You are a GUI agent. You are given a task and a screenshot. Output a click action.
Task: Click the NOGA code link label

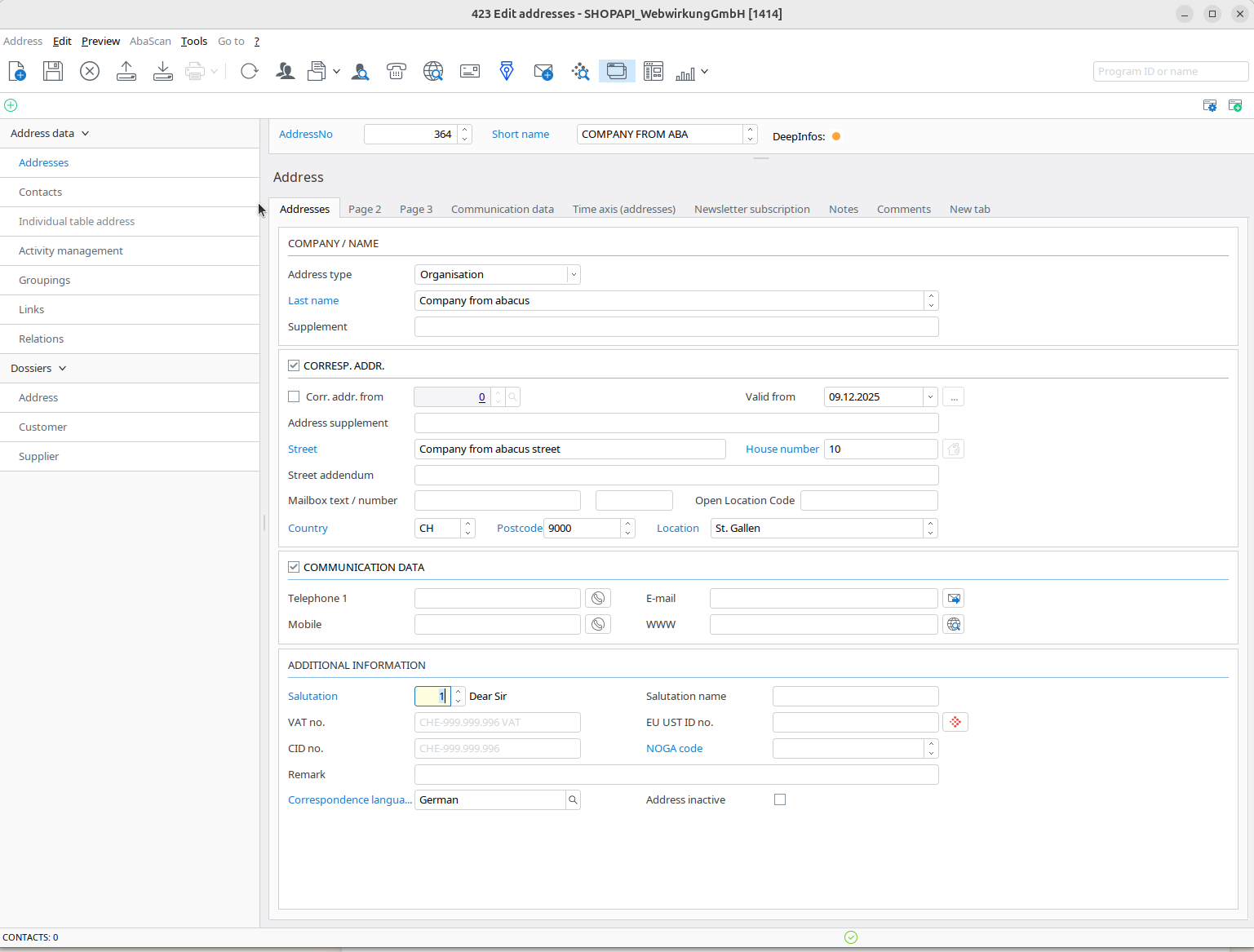[x=674, y=749]
